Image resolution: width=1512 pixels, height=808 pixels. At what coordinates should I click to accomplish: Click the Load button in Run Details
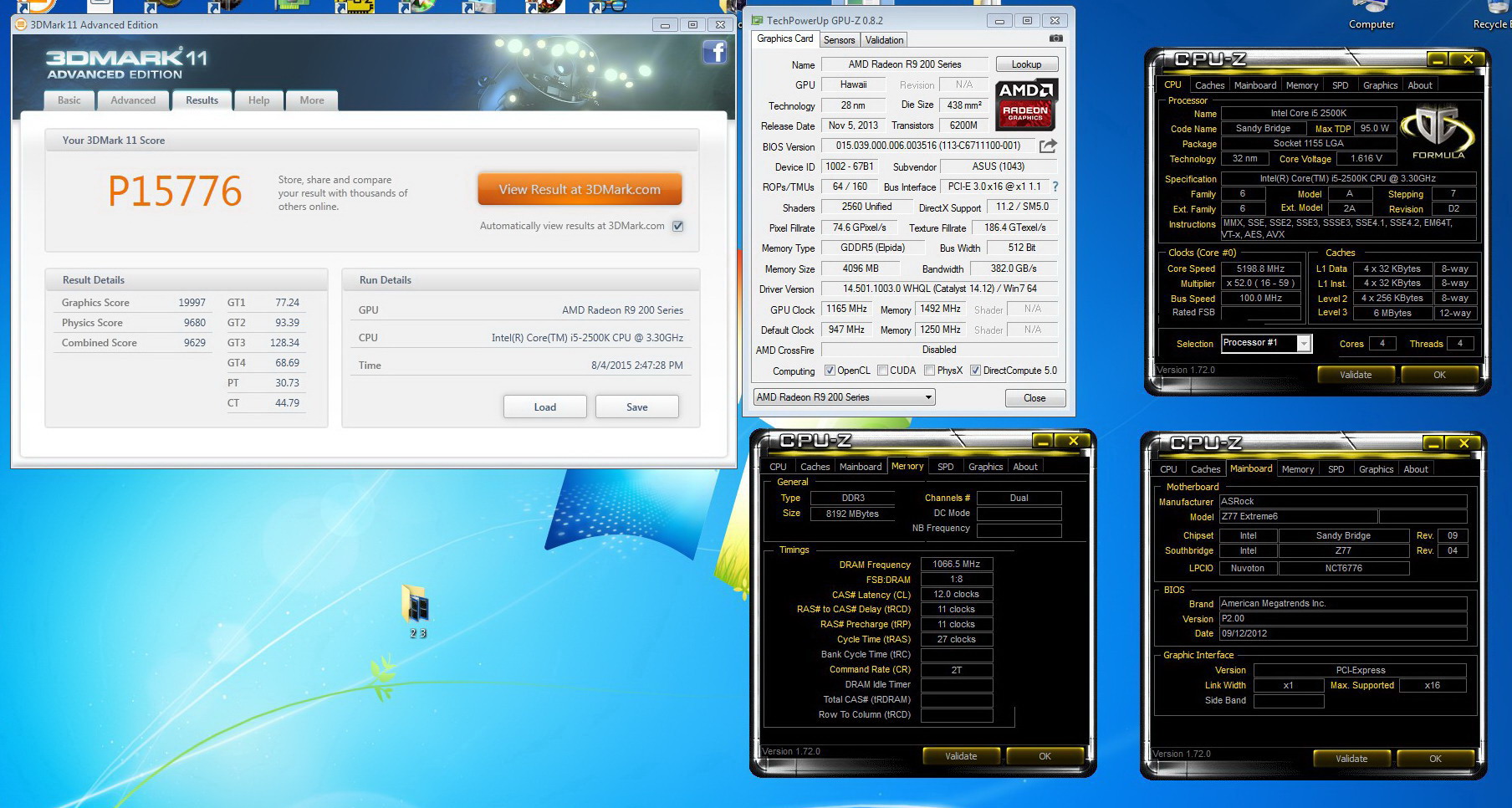pos(544,407)
